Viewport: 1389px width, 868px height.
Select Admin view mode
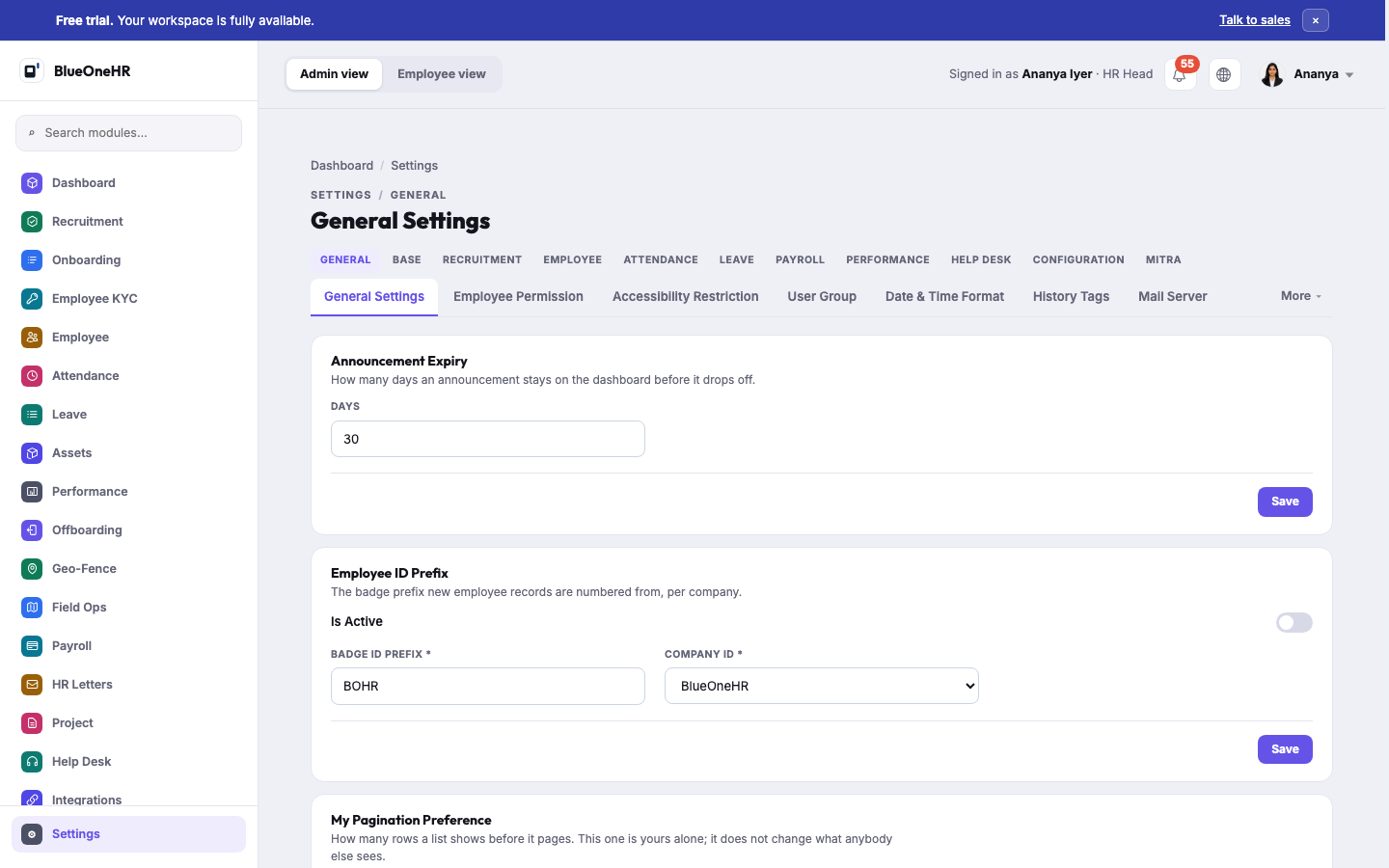click(334, 74)
